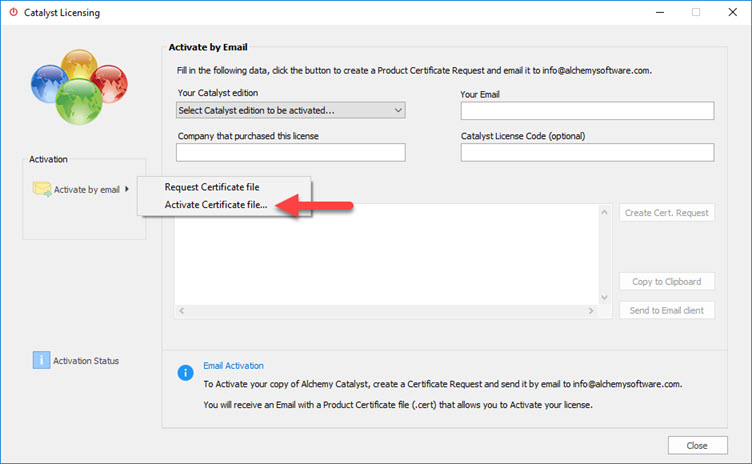Click the Catalyst Licensing title bar icon

tap(13, 13)
